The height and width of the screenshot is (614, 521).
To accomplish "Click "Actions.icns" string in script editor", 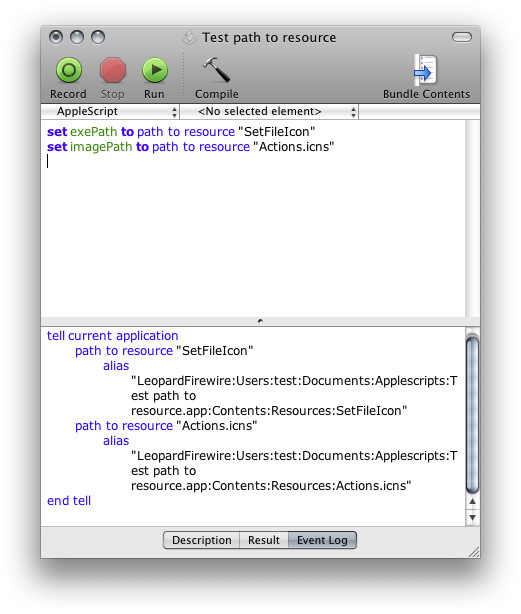I will pos(294,147).
